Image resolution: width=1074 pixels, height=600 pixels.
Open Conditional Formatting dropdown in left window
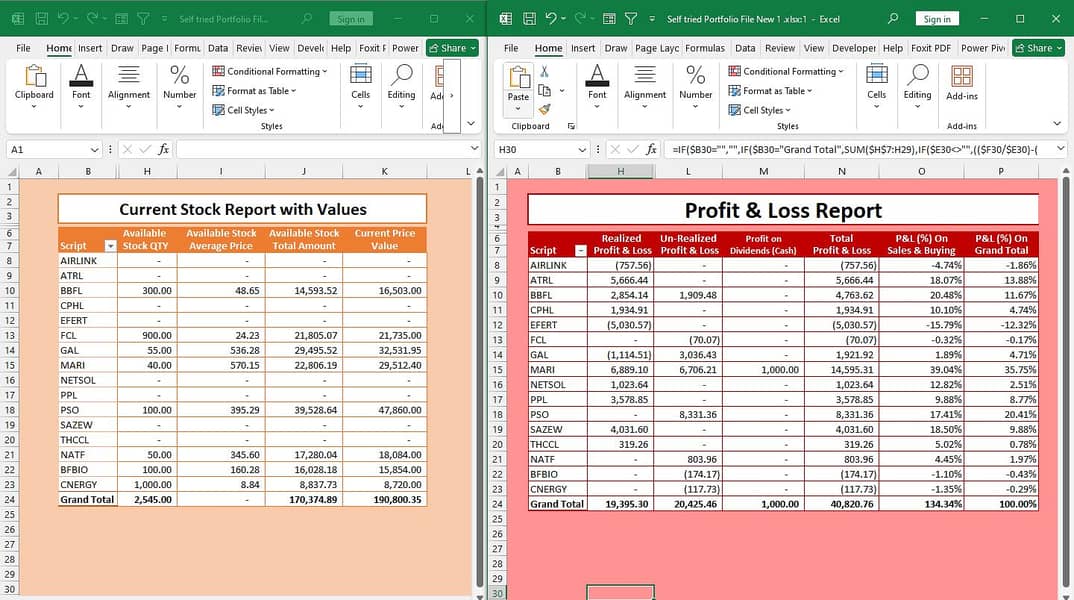270,71
